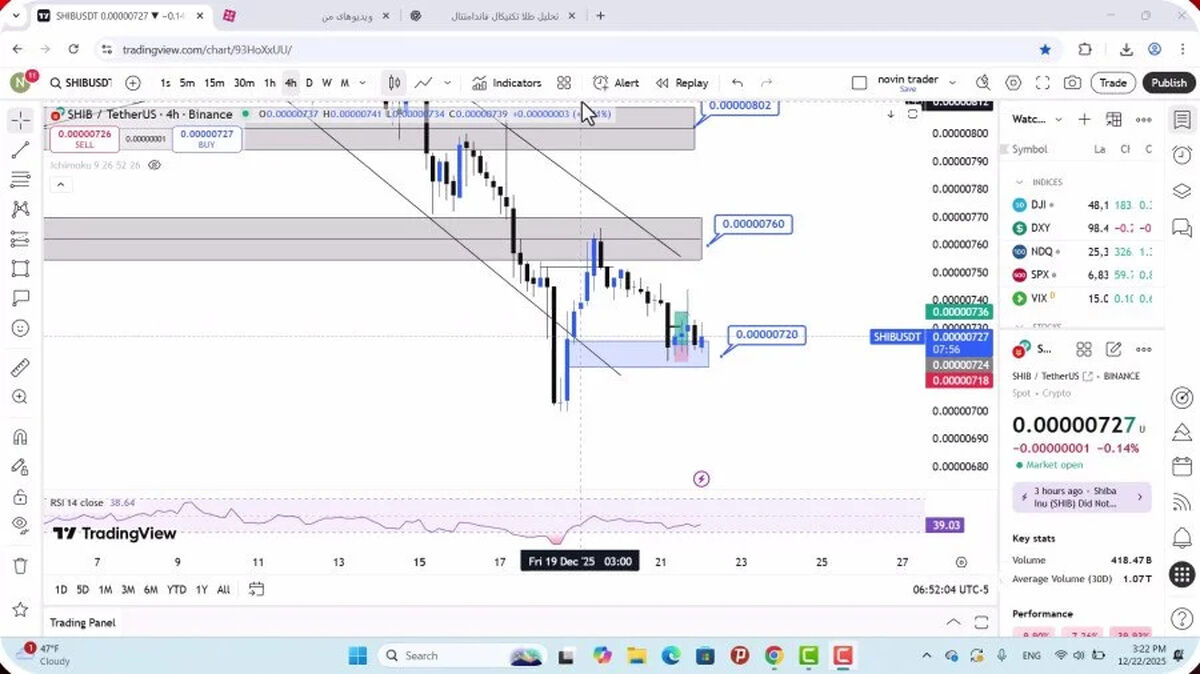Screen dimensions: 1200x674
Task: Toggle lock all drawings
Action: [x=20, y=496]
